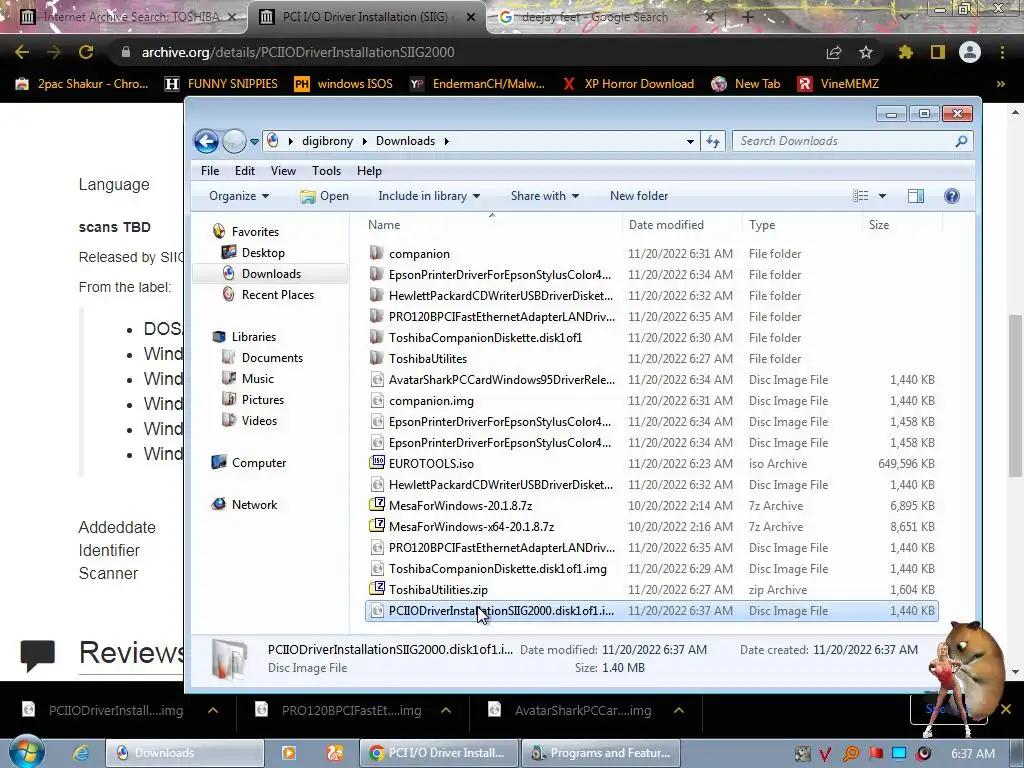This screenshot has width=1024, height=768.
Task: Open Programs and Features taskbar button
Action: click(601, 753)
